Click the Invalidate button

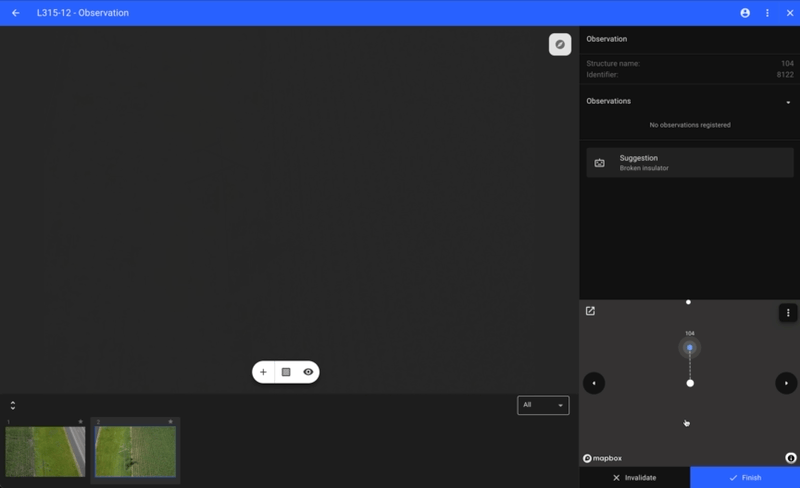pyautogui.click(x=635, y=478)
